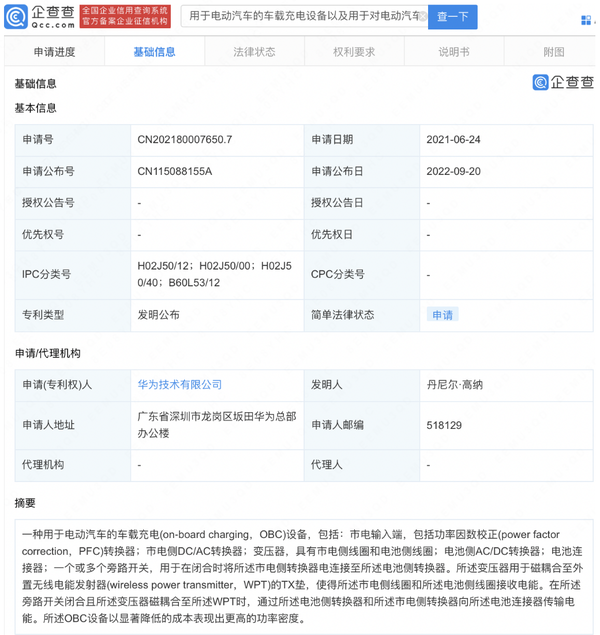Click the applicant postal code 518129
The width and height of the screenshot is (600, 635).
coord(444,425)
